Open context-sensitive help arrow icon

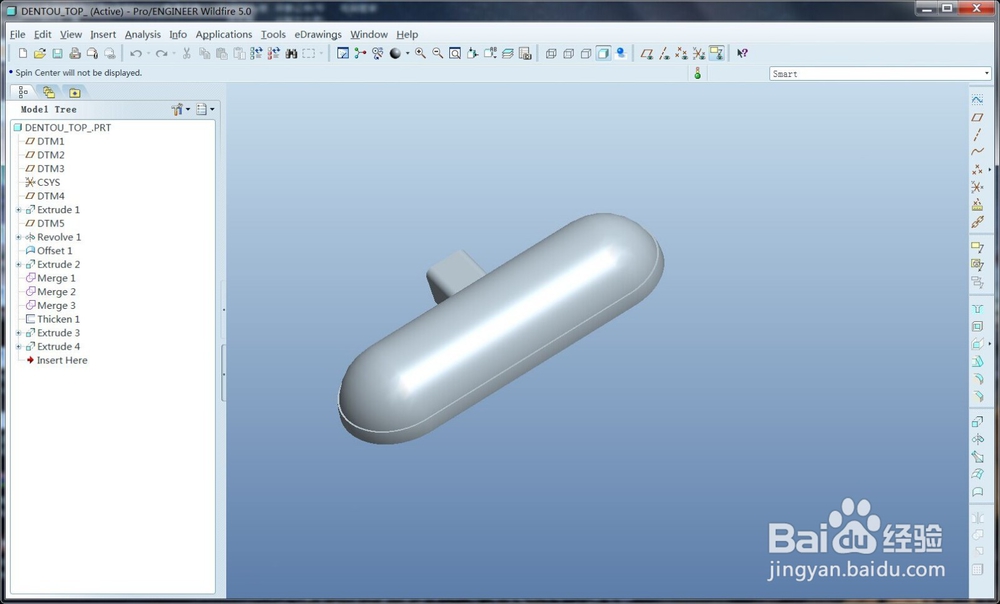point(742,54)
